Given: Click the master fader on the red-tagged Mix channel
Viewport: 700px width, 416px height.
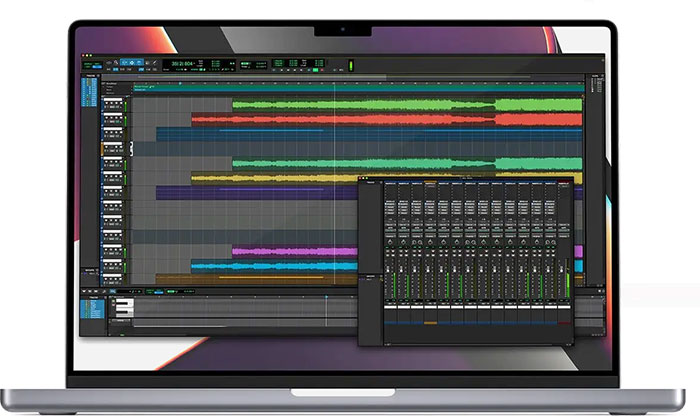Looking at the screenshot, I should (561, 268).
